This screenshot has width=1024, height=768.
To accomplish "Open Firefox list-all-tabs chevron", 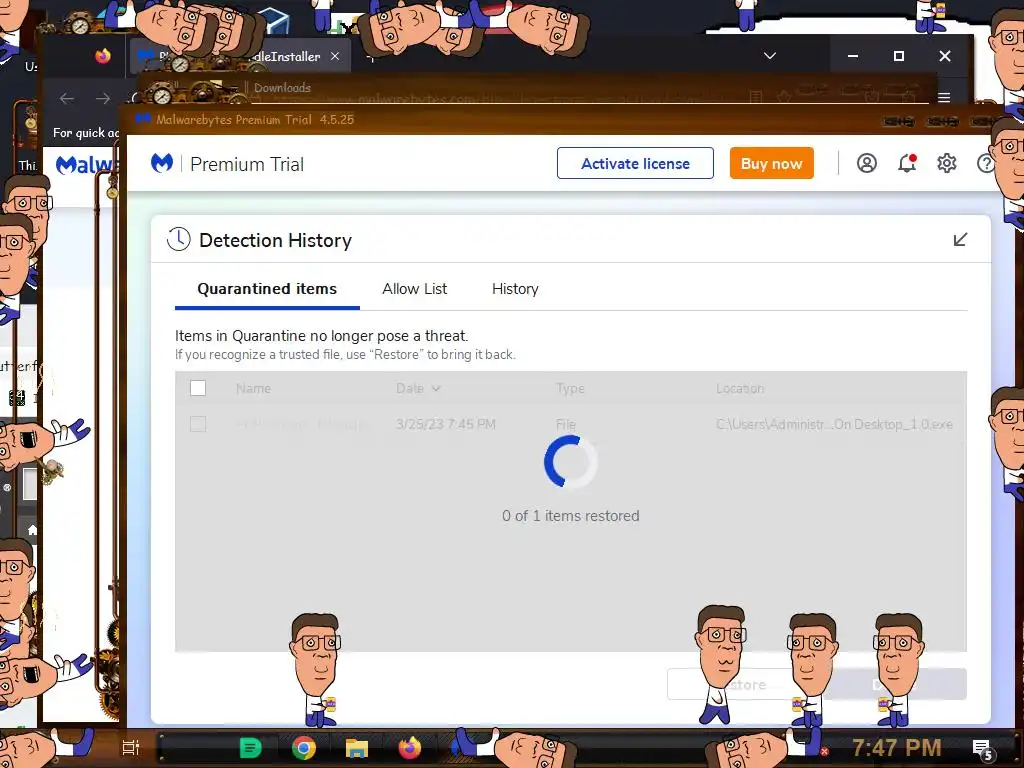I will (770, 56).
